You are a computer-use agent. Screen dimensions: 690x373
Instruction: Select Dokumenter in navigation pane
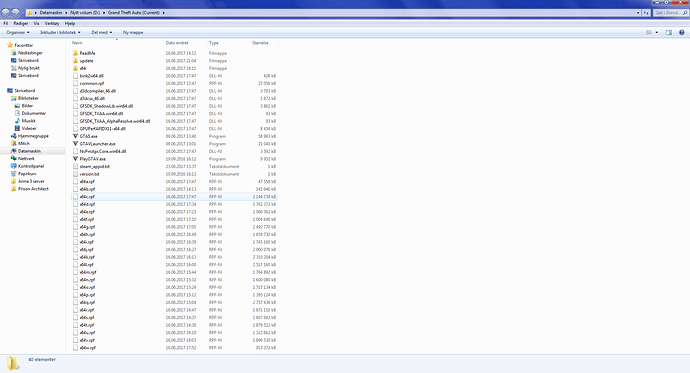coord(34,113)
